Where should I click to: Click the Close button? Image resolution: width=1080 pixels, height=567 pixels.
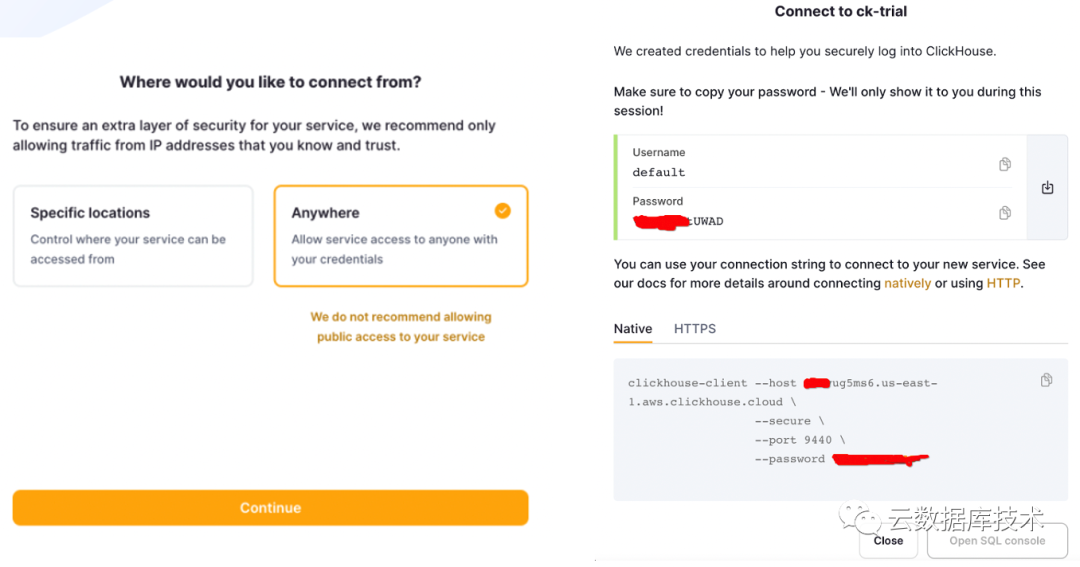click(888, 541)
